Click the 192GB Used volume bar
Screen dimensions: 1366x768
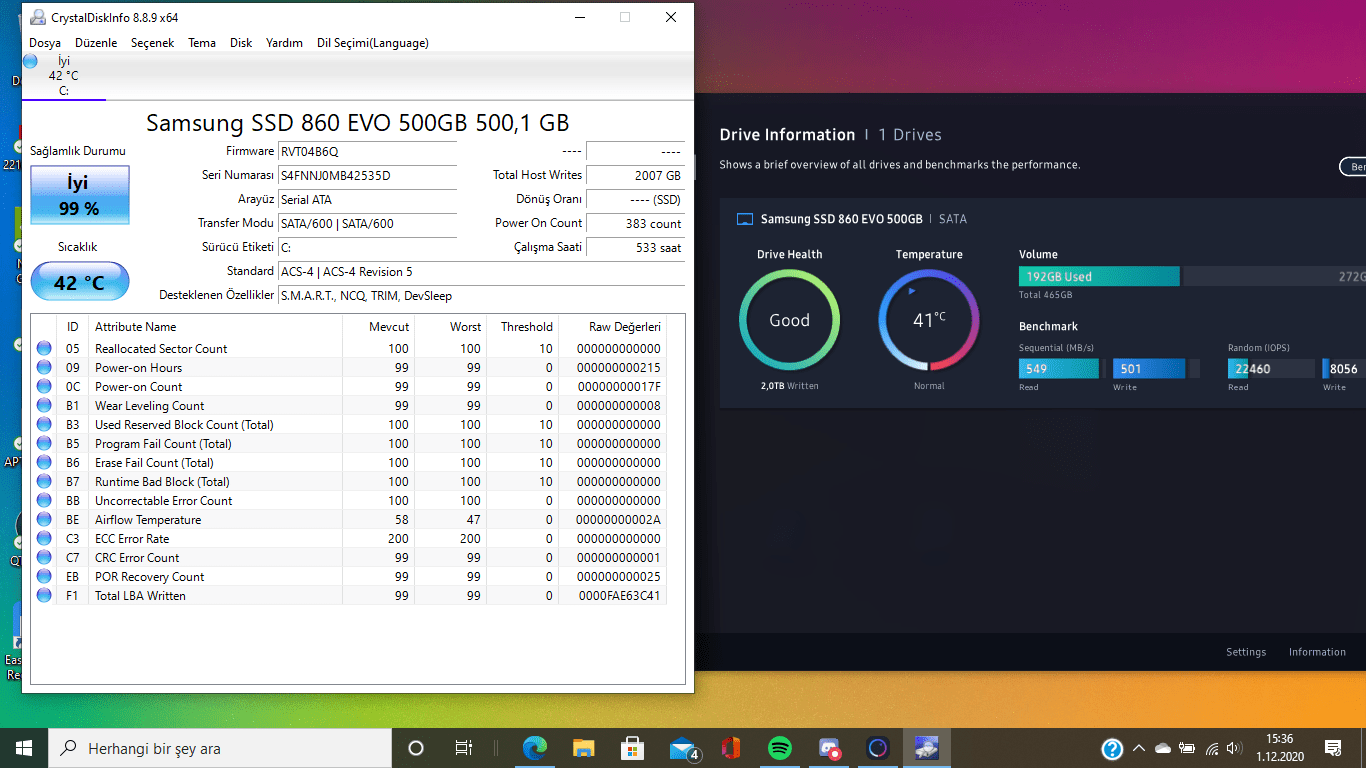pyautogui.click(x=1099, y=277)
